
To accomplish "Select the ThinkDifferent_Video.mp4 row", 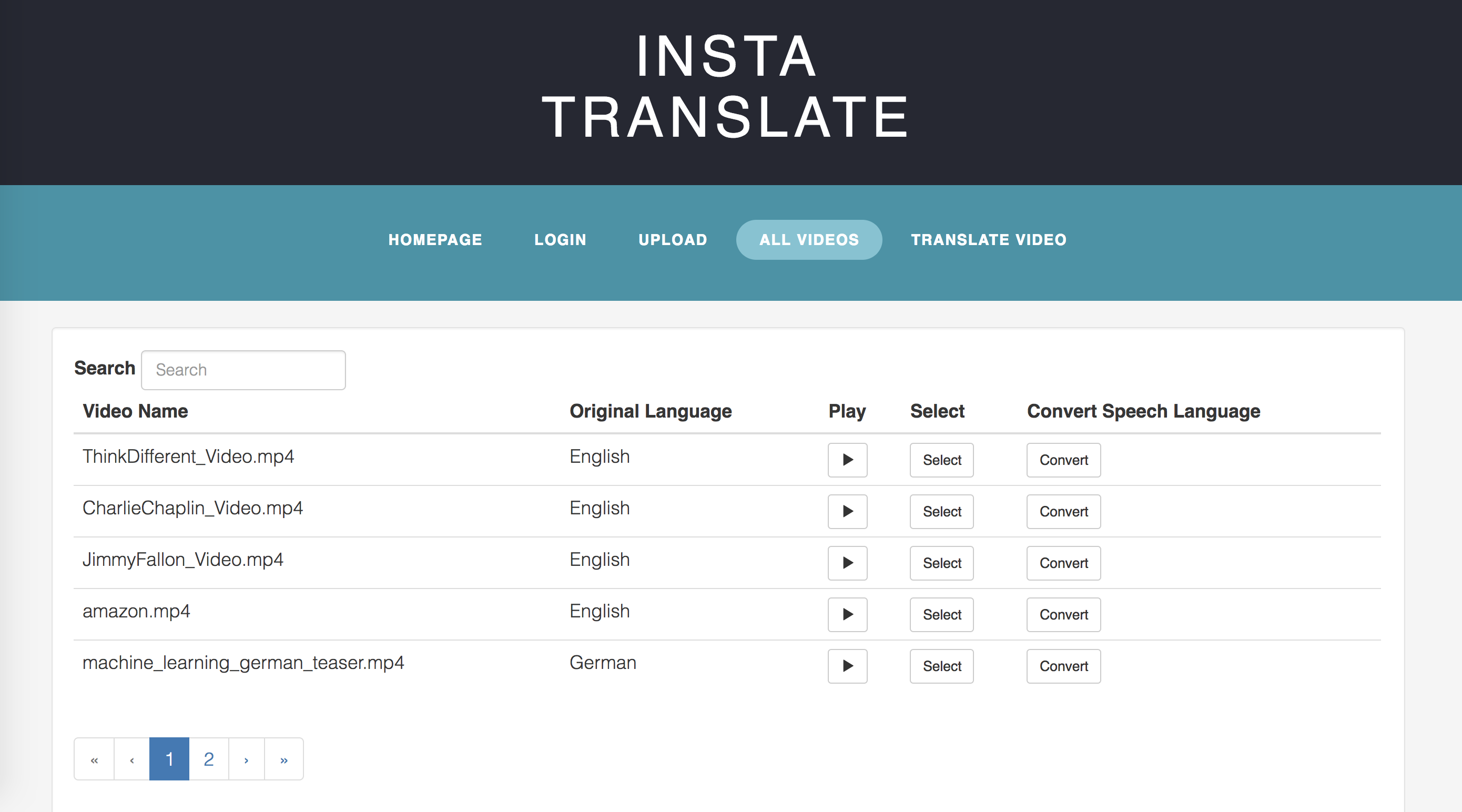I will pos(941,460).
